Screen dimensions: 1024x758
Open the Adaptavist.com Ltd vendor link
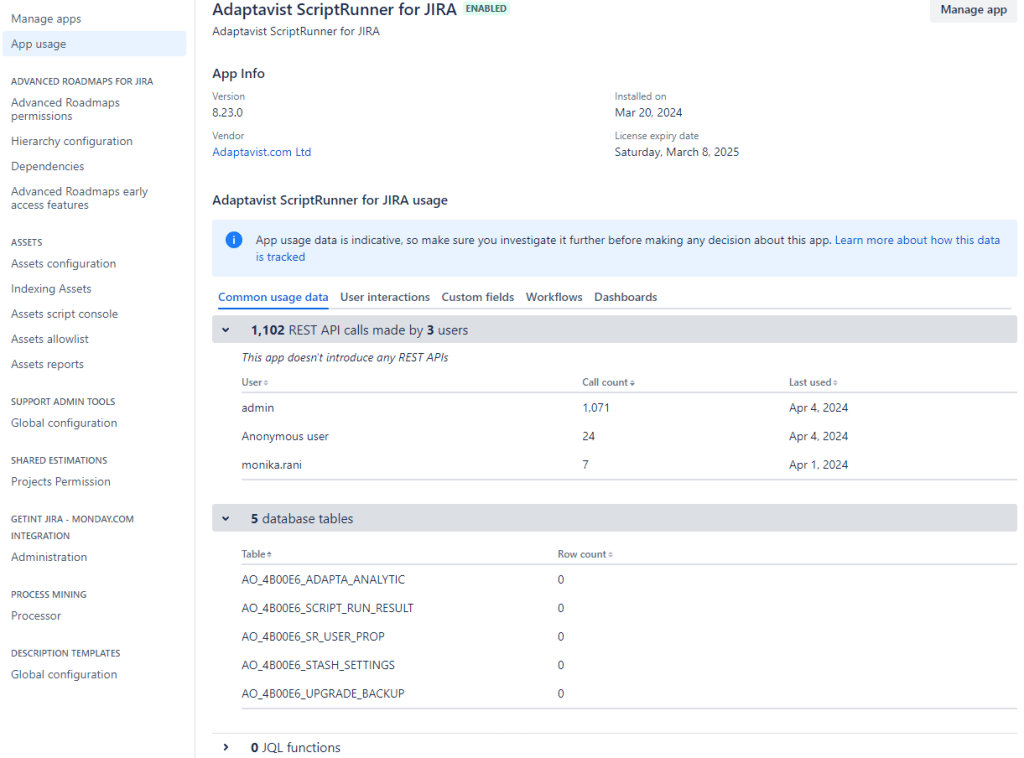coord(262,152)
